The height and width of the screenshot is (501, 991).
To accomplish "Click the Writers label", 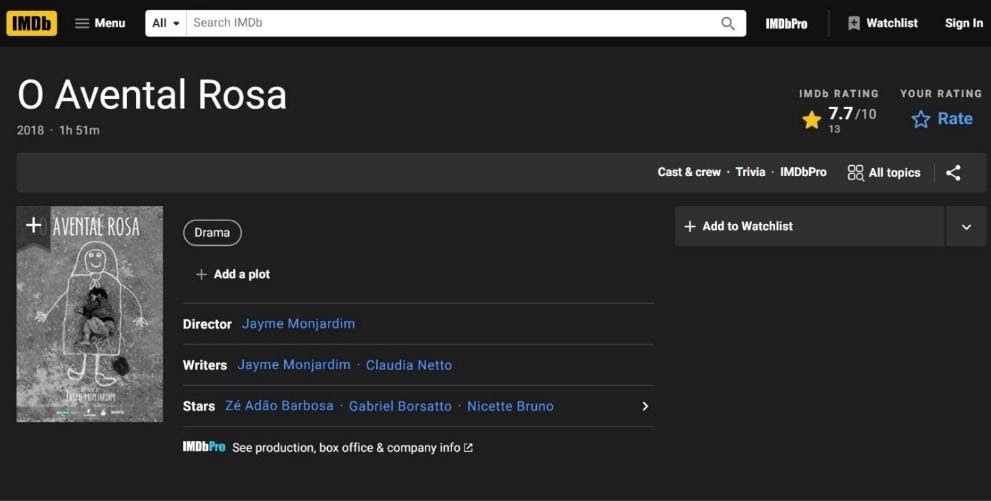I will 205,365.
